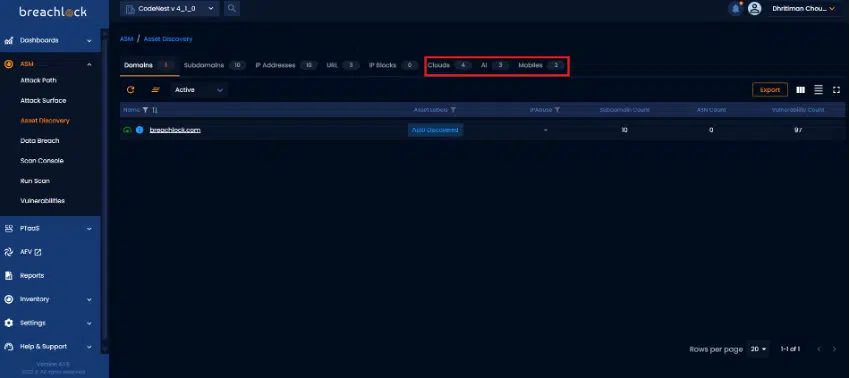Open Data Breach in the sidebar

tap(40, 140)
